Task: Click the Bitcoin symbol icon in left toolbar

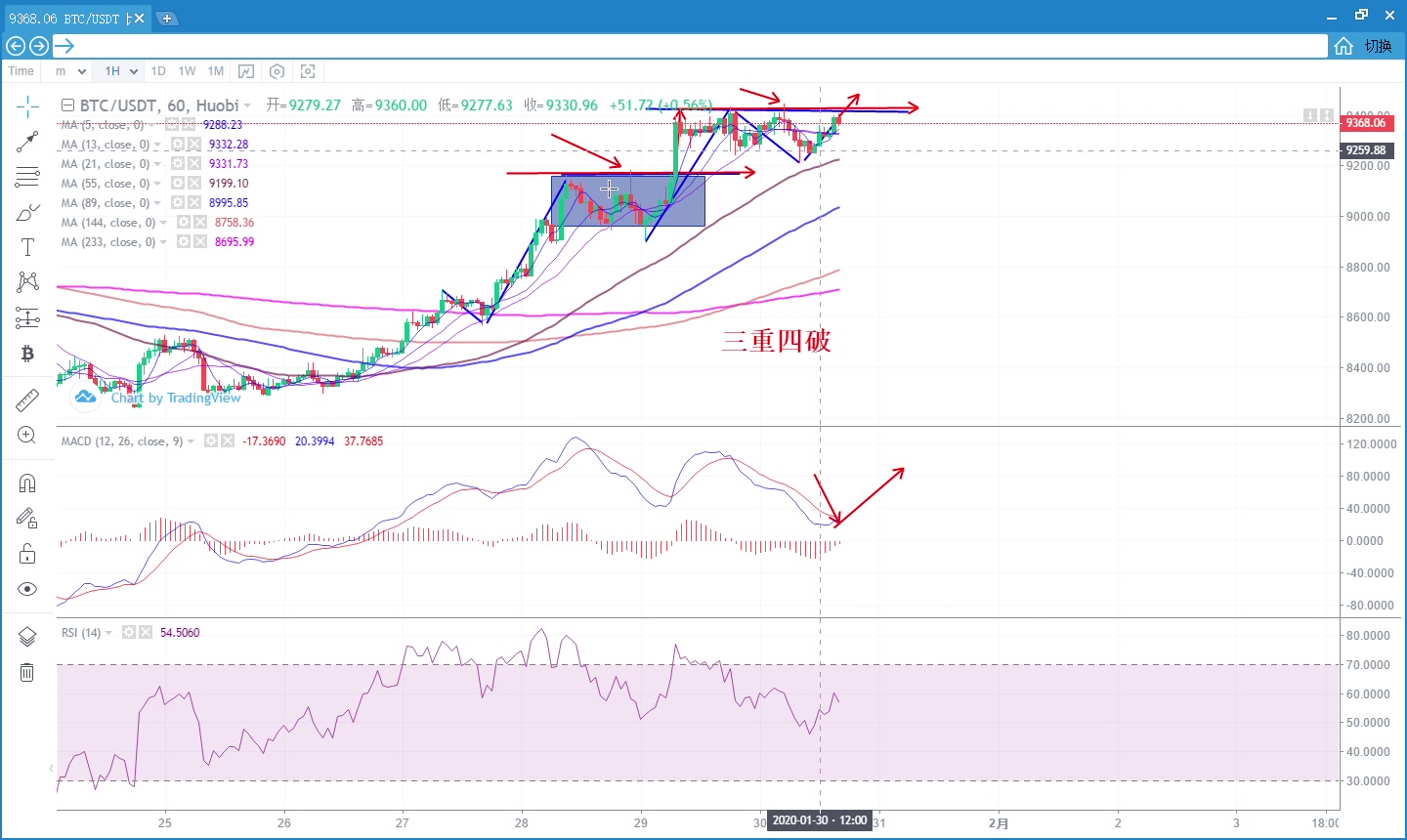Action: click(27, 353)
